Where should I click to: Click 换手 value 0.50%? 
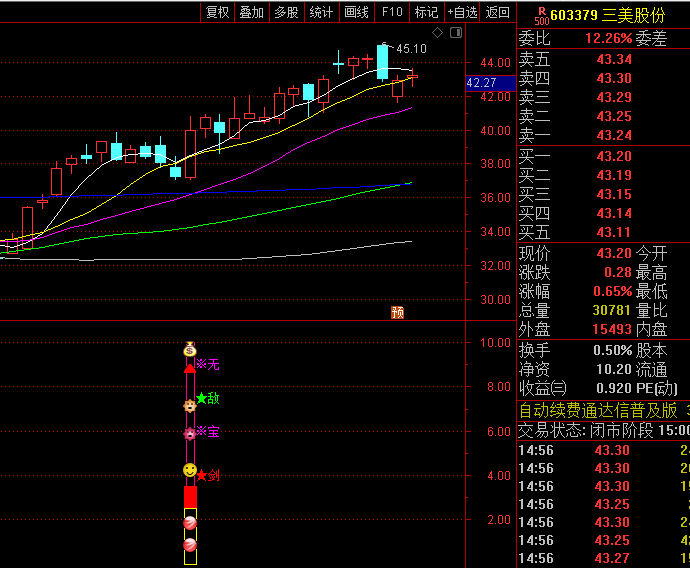click(x=613, y=350)
